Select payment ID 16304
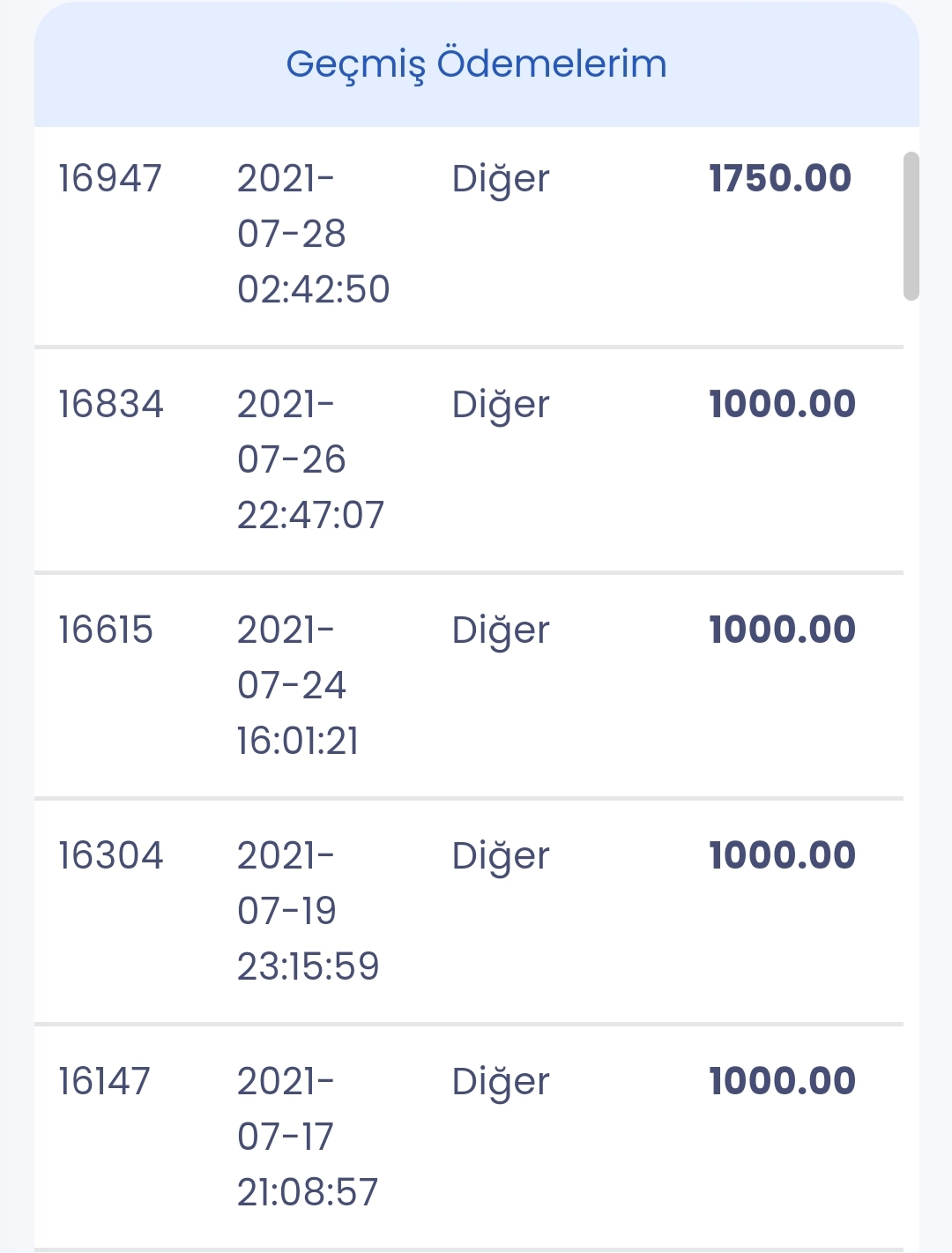 click(x=111, y=855)
